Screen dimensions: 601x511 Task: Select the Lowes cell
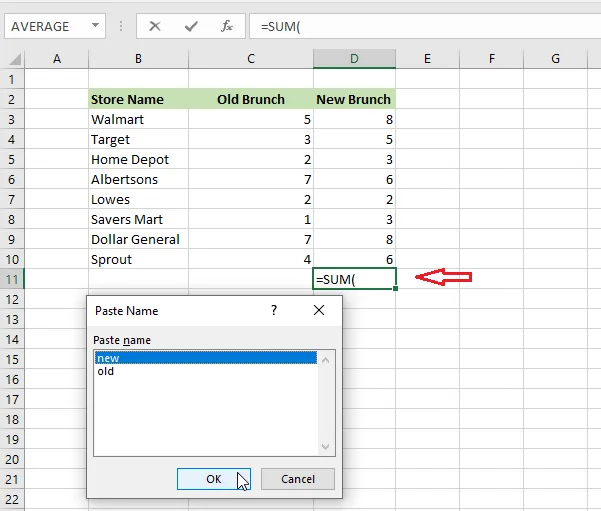[138, 199]
